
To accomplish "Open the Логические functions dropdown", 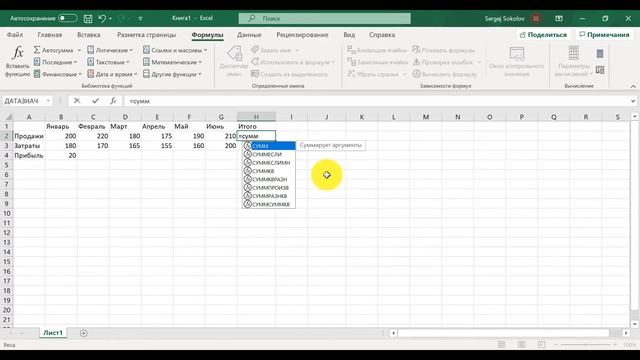I will 110,50.
